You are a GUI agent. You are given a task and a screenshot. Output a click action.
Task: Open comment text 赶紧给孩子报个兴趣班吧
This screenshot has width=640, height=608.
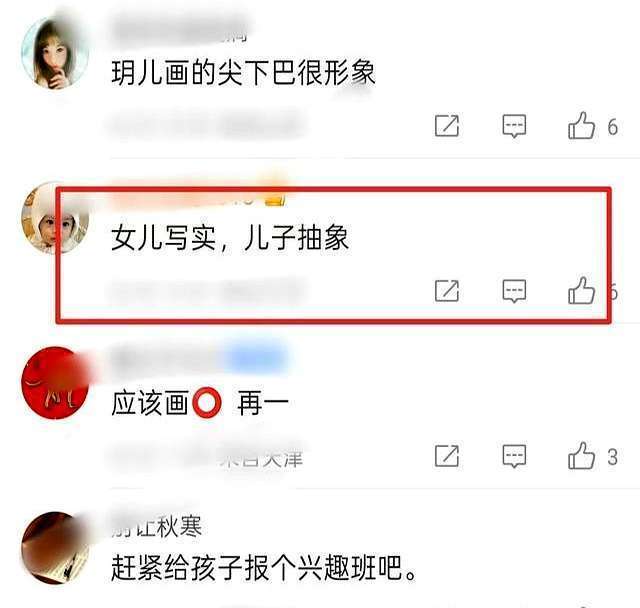[x=264, y=568]
